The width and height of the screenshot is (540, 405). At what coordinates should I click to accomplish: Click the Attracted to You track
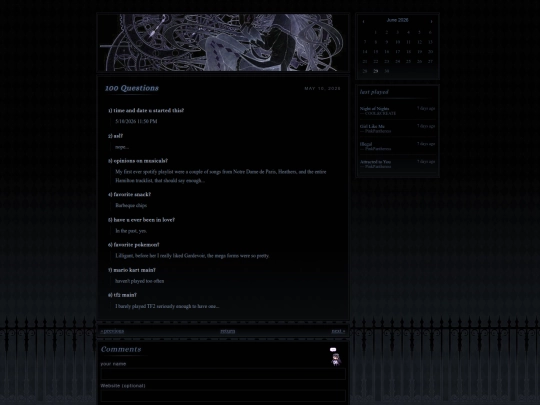click(375, 162)
